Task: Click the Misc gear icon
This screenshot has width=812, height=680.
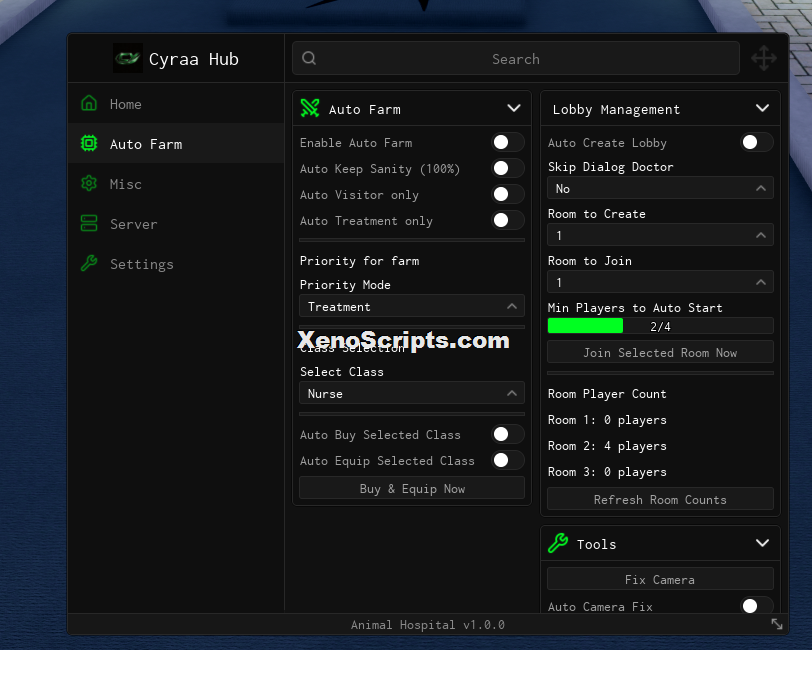Action: click(89, 183)
